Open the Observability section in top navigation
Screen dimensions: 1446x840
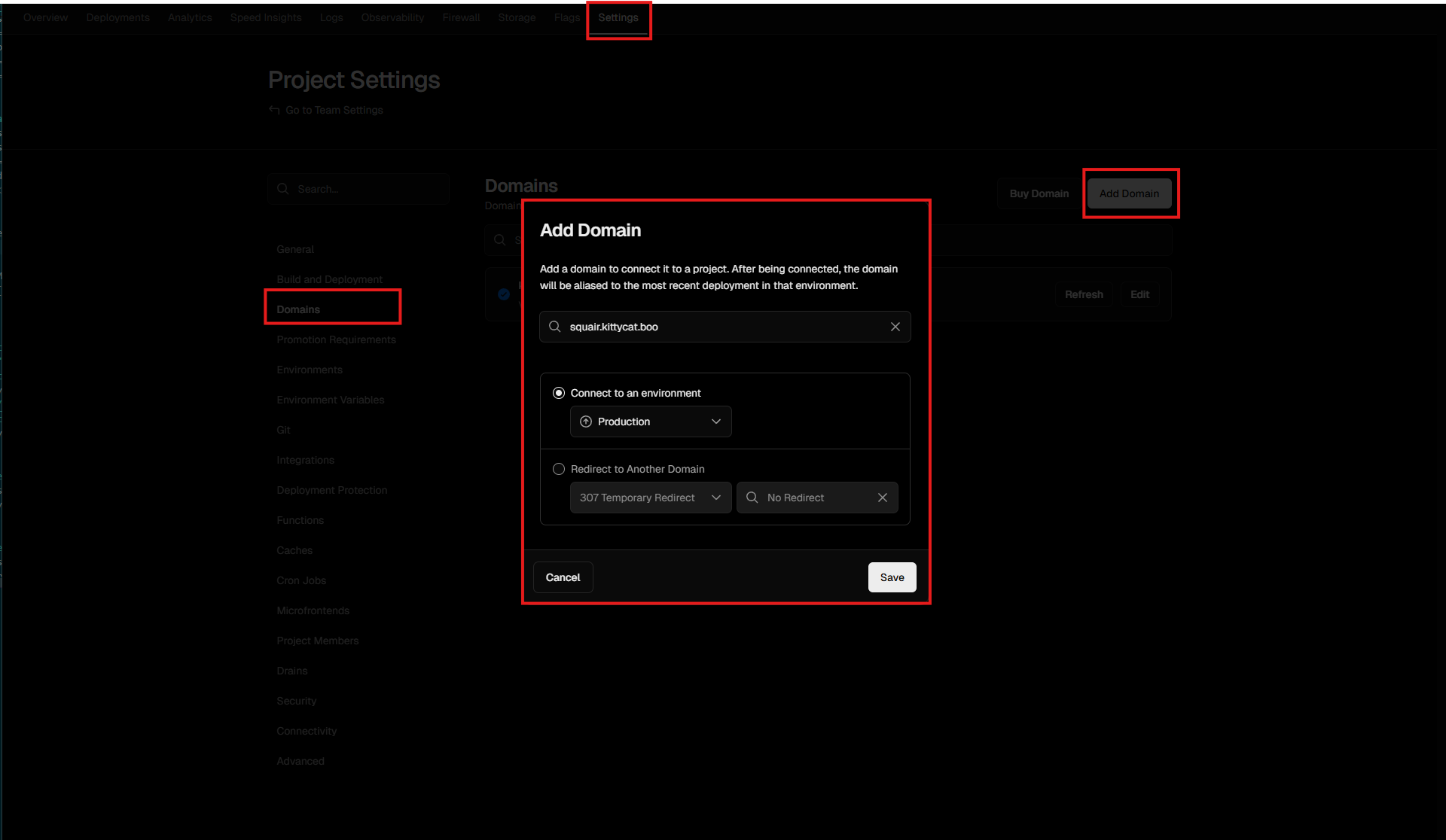(x=392, y=17)
